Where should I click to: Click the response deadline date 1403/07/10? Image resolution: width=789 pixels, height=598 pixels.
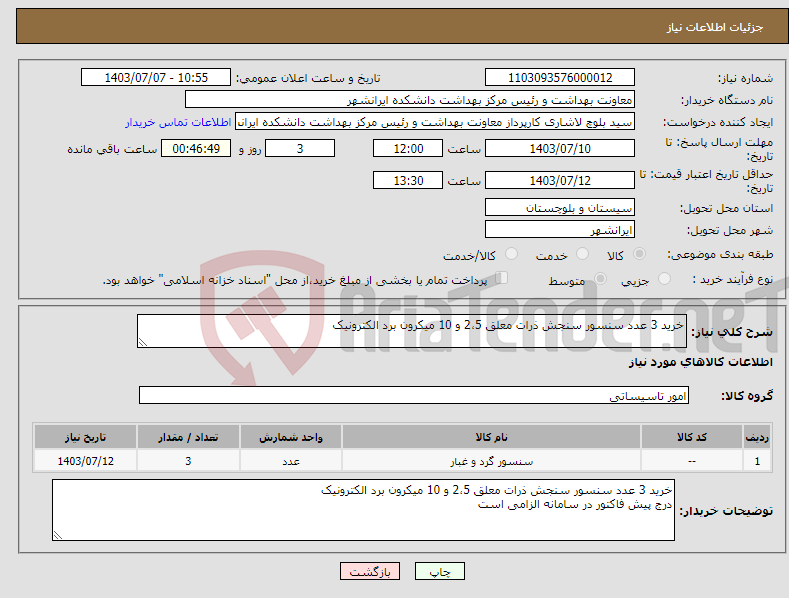click(x=560, y=148)
